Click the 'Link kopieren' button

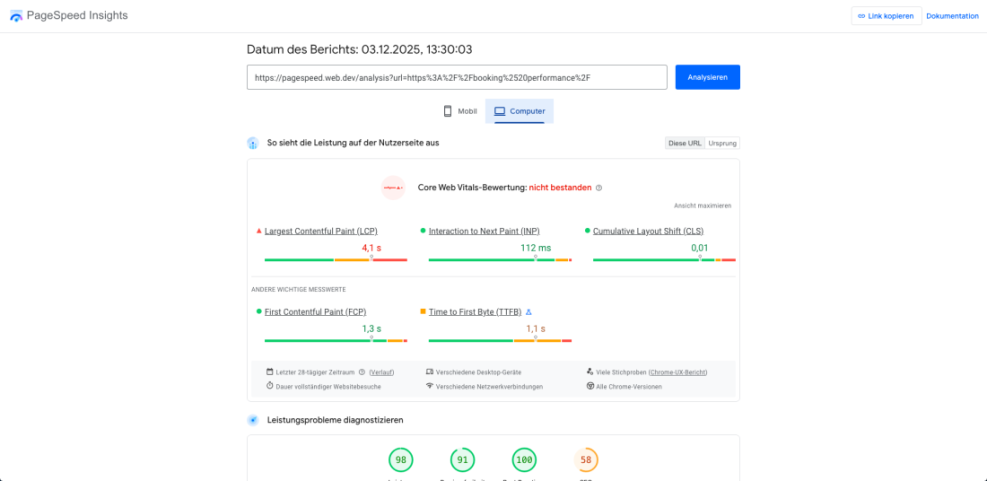coord(885,16)
